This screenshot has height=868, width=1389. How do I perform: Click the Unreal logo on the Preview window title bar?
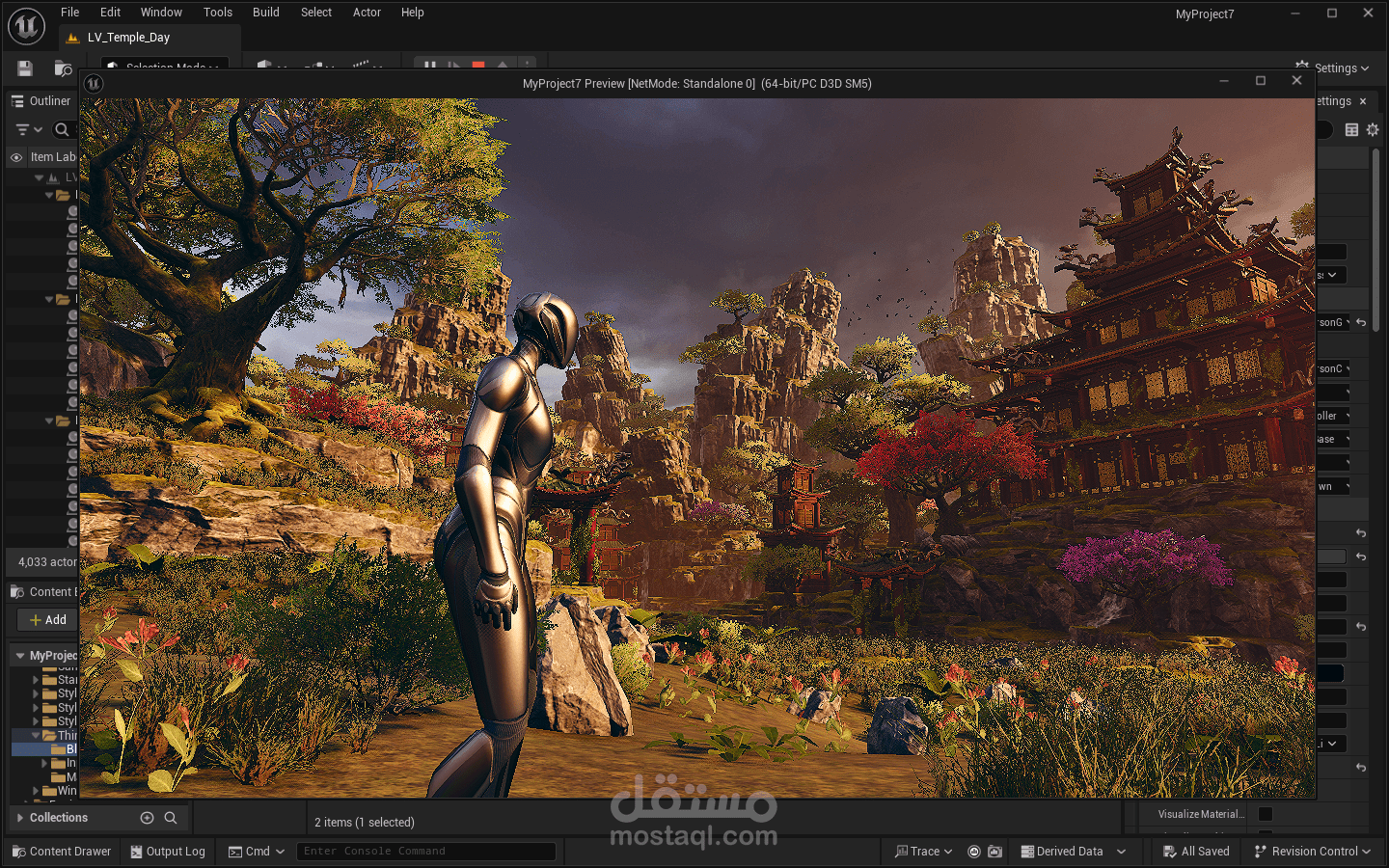(x=94, y=84)
